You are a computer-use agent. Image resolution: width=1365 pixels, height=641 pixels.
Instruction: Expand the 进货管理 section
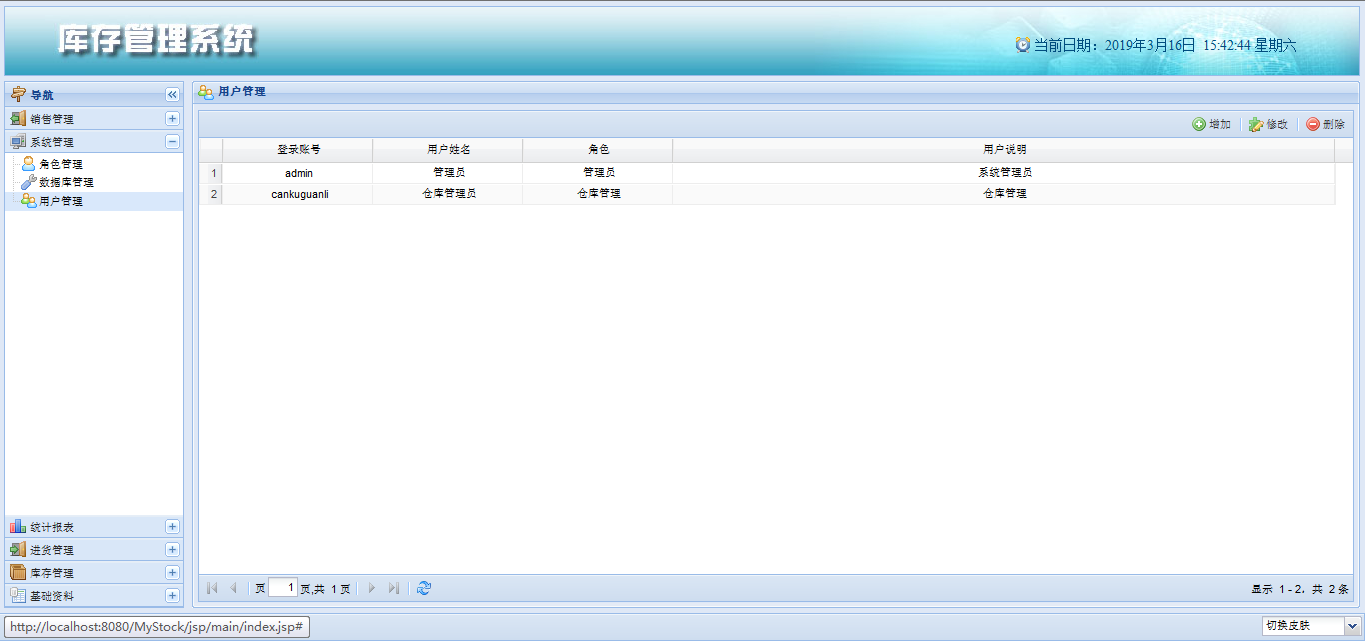coord(172,550)
